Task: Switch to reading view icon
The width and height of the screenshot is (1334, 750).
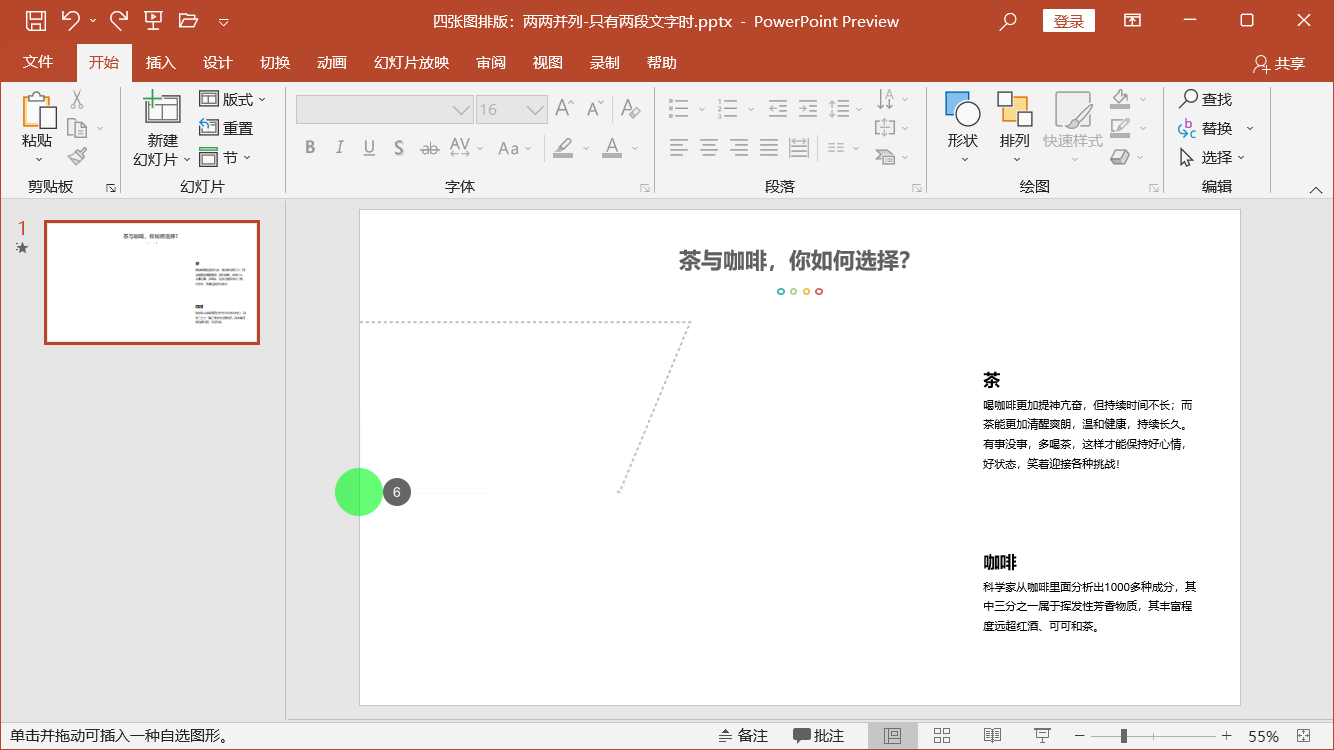Action: [x=992, y=736]
